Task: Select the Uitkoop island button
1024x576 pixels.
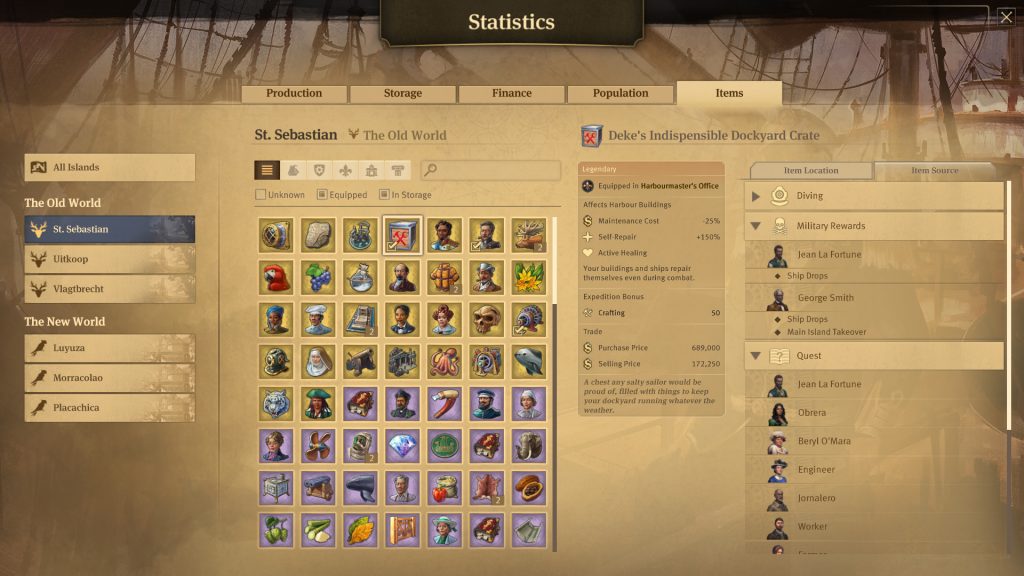Action: [x=110, y=259]
